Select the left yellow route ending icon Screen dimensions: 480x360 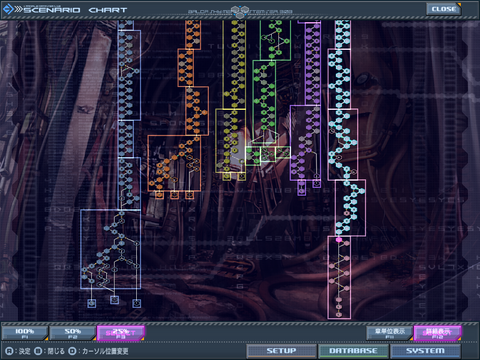[227, 176]
